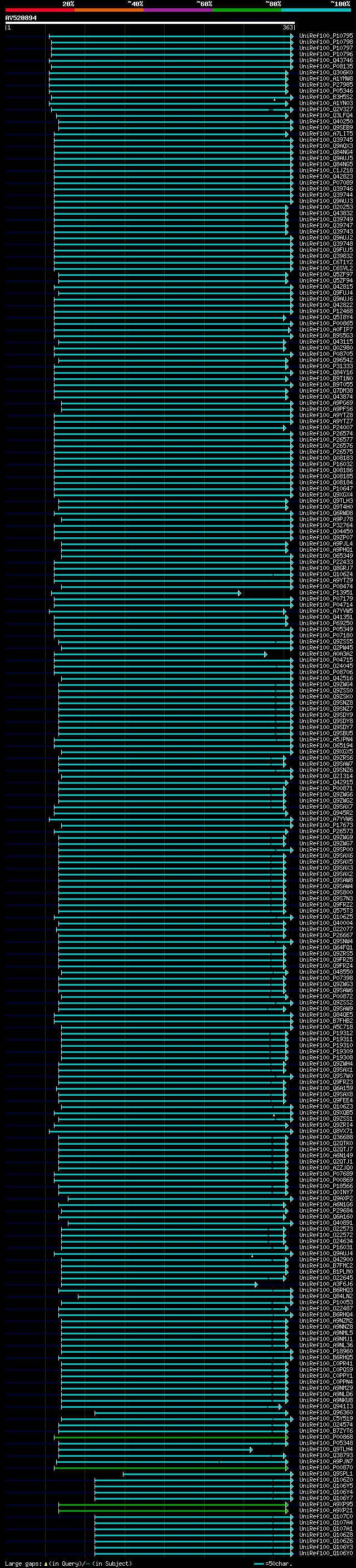This screenshot has height=1568, width=356.
Task: Click the alignment bar for UniRef100_A0A3A2
Action: (x=161, y=654)
